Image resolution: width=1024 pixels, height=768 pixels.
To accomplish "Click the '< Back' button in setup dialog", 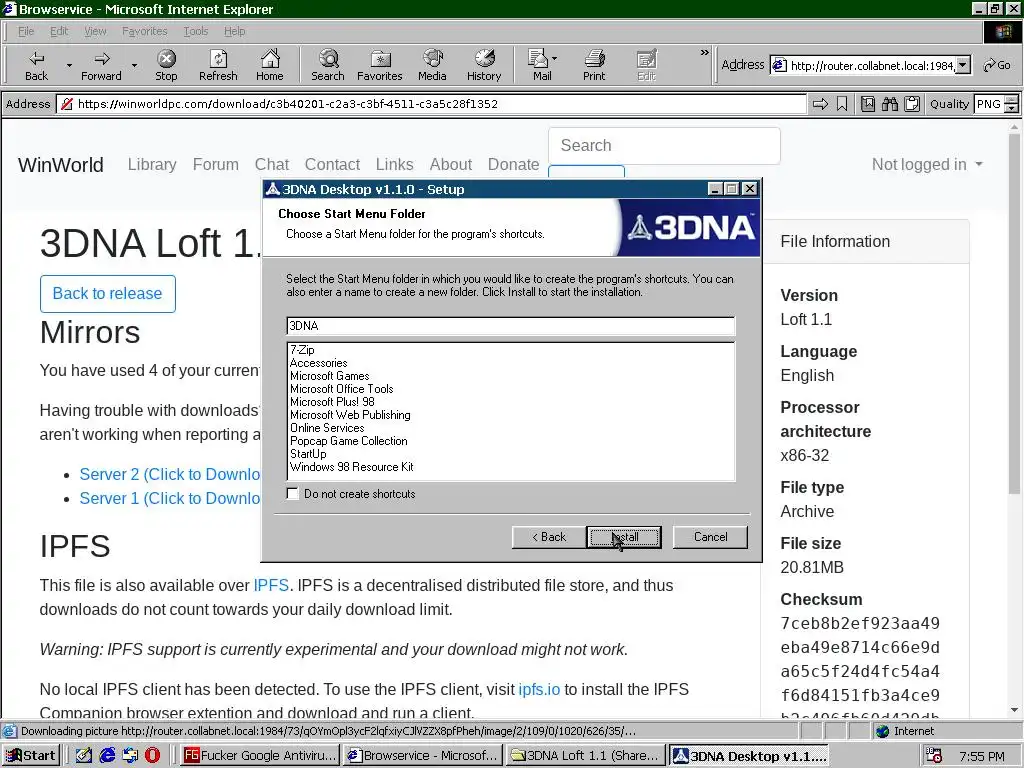I will click(549, 537).
